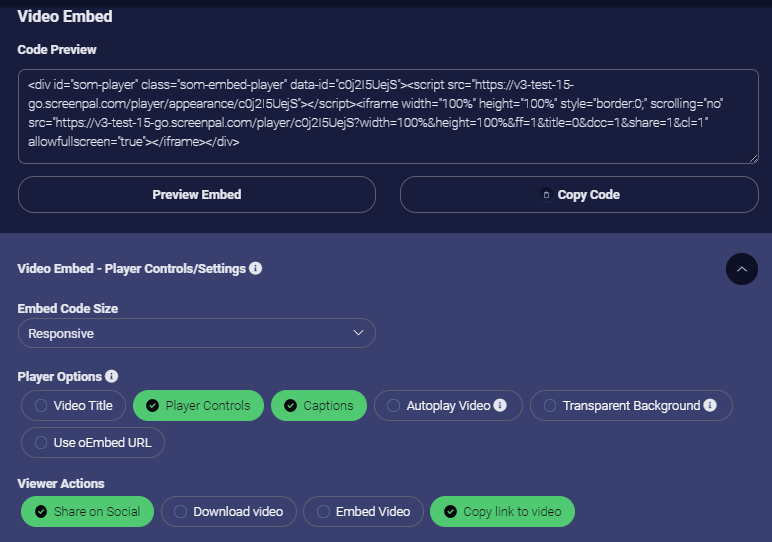Enable the Video Title option
Screen dimensions: 772x542
click(x=73, y=406)
